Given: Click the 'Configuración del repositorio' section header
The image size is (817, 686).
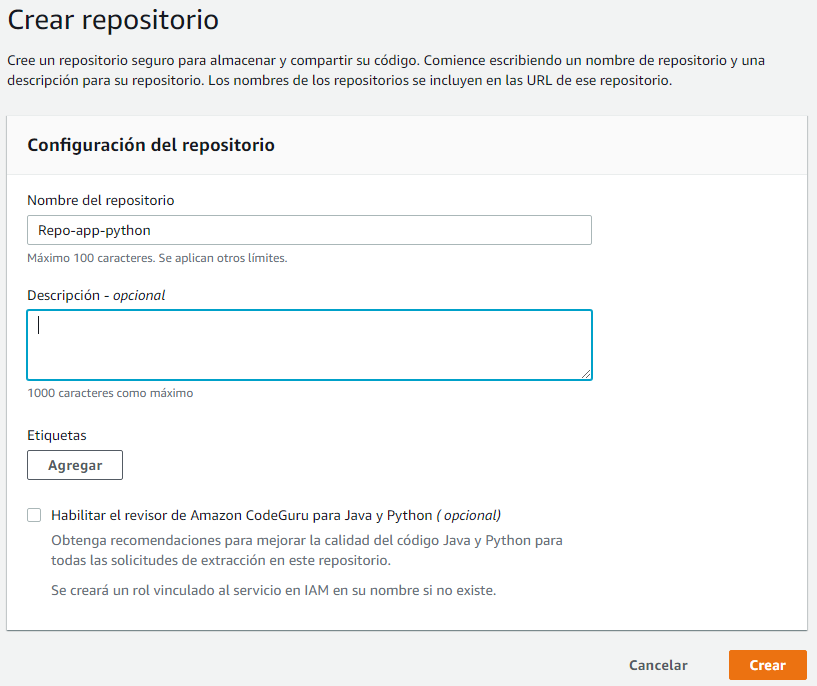Looking at the screenshot, I should point(151,145).
